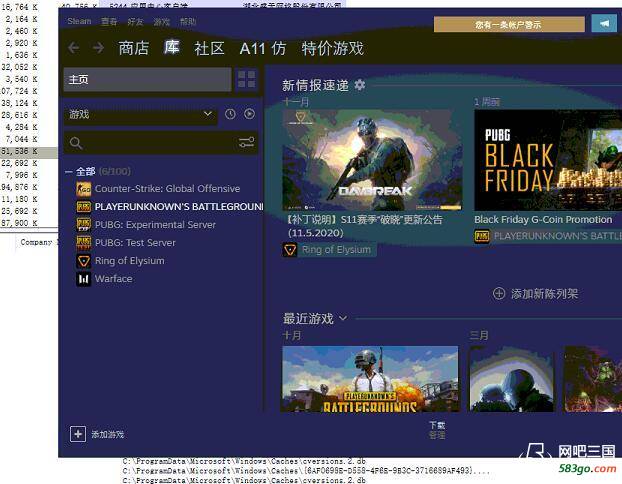The image size is (622, 484).
Task: Switch to the 库 tab
Action: click(x=171, y=48)
